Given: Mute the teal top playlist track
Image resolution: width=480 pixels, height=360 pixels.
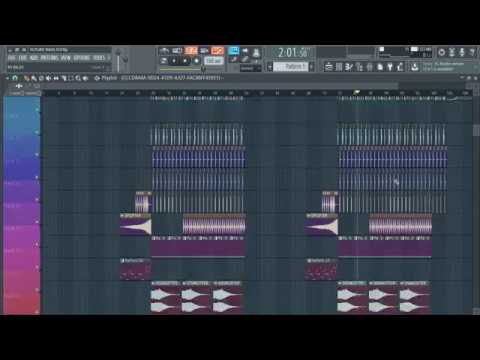Looking at the screenshot, I should coord(37,109).
